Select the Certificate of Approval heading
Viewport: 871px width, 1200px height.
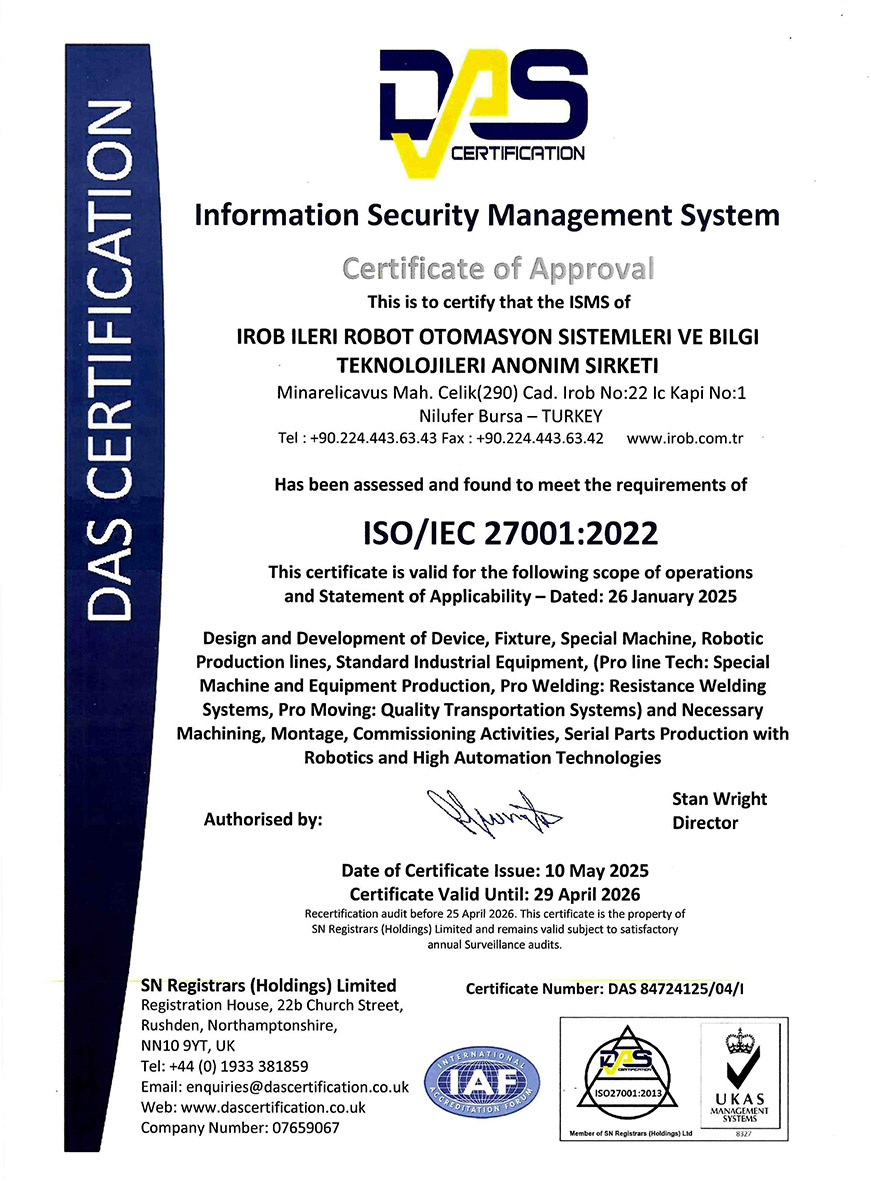tap(498, 268)
